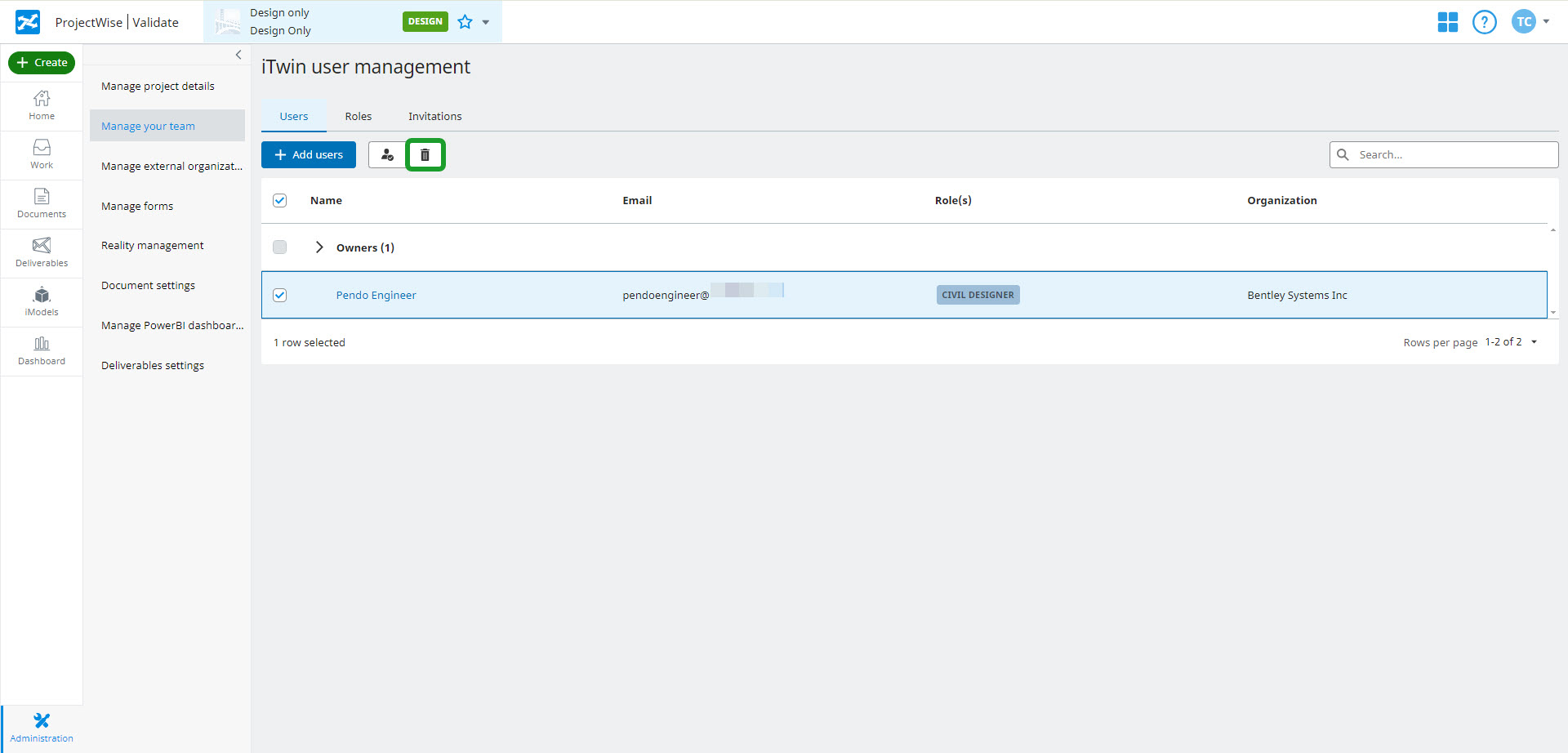Open the user account dropdown arrow

coord(1546,21)
